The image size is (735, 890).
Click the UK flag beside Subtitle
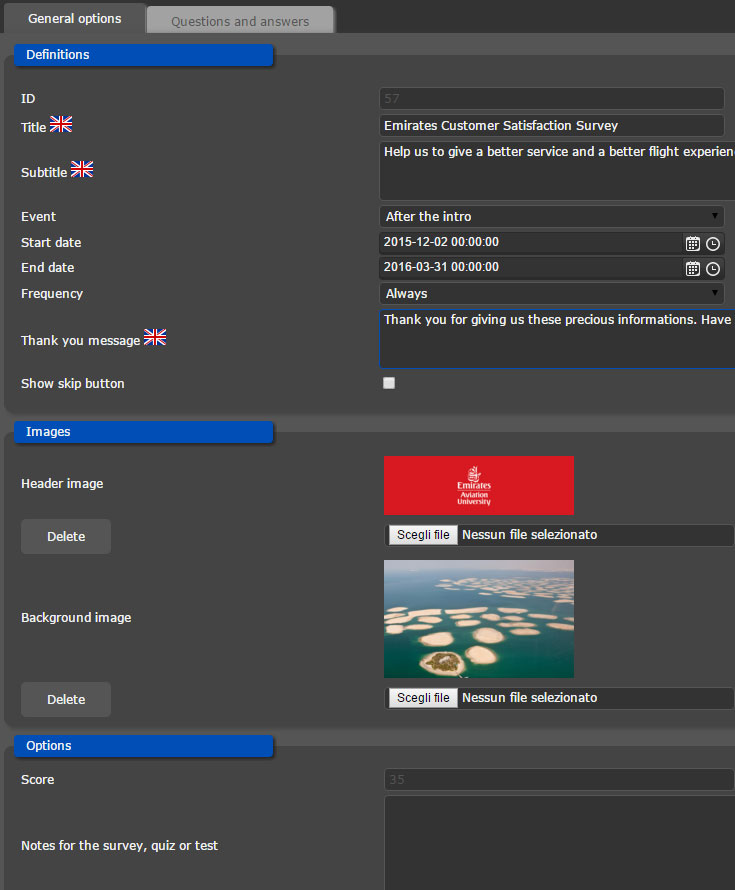tap(82, 169)
